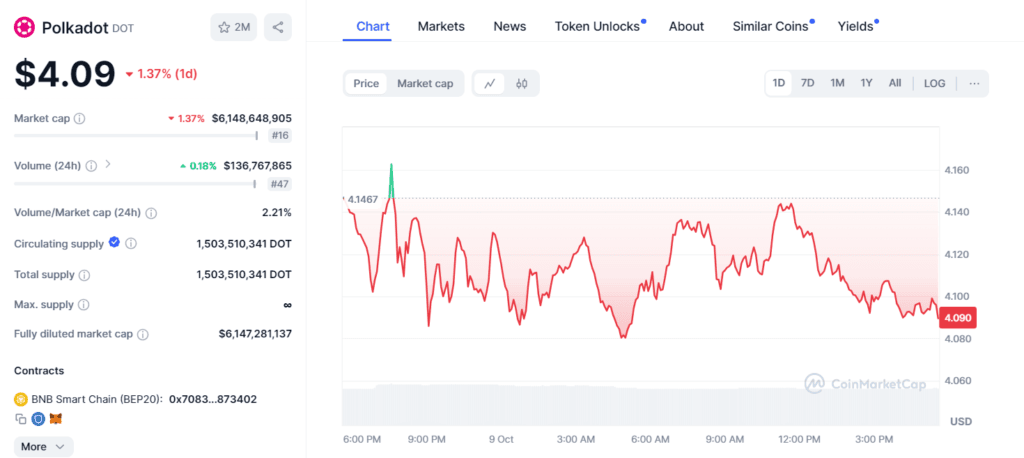1024x458 pixels.
Task: Click the market cap rank #16 badge
Action: click(280, 136)
